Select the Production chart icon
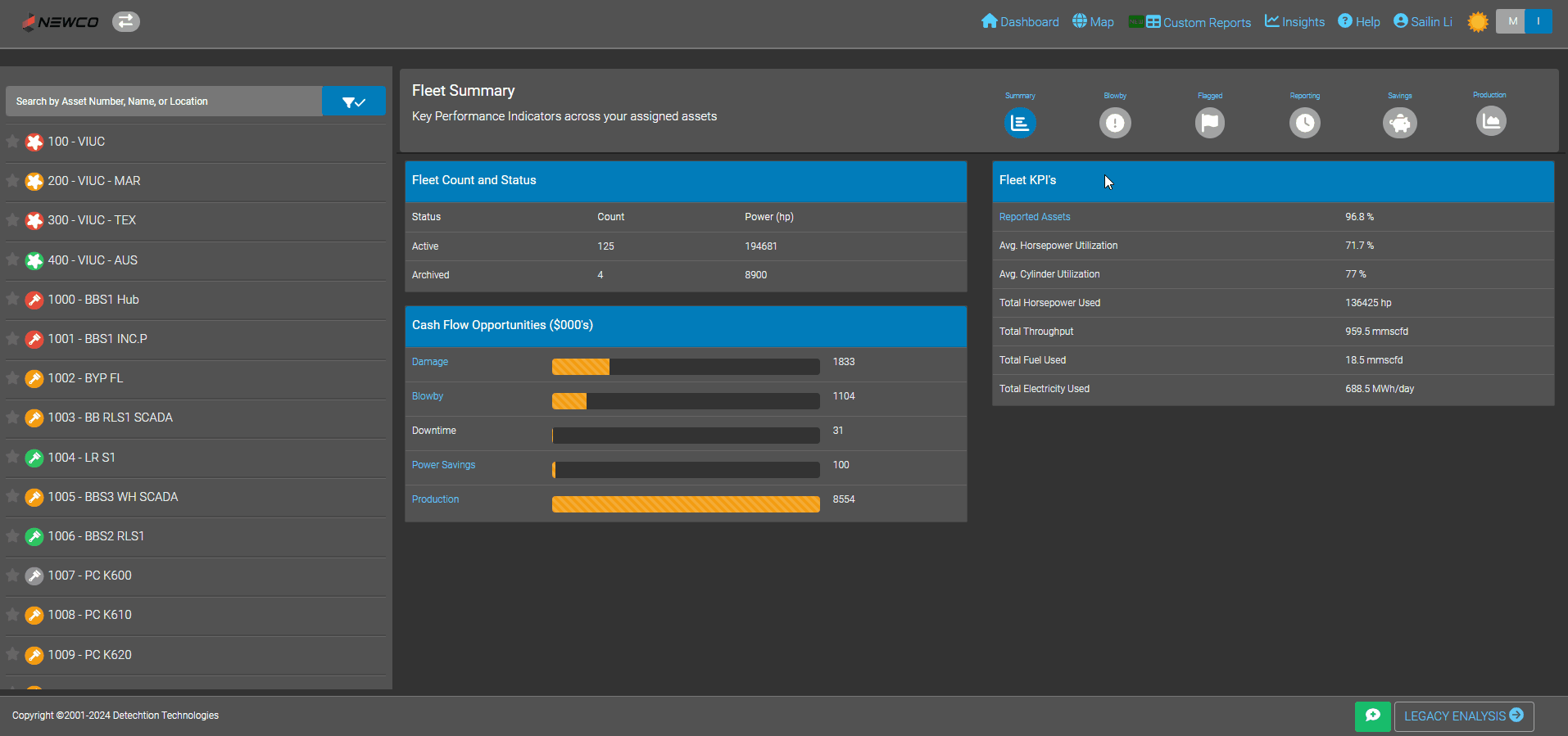 pyautogui.click(x=1491, y=121)
